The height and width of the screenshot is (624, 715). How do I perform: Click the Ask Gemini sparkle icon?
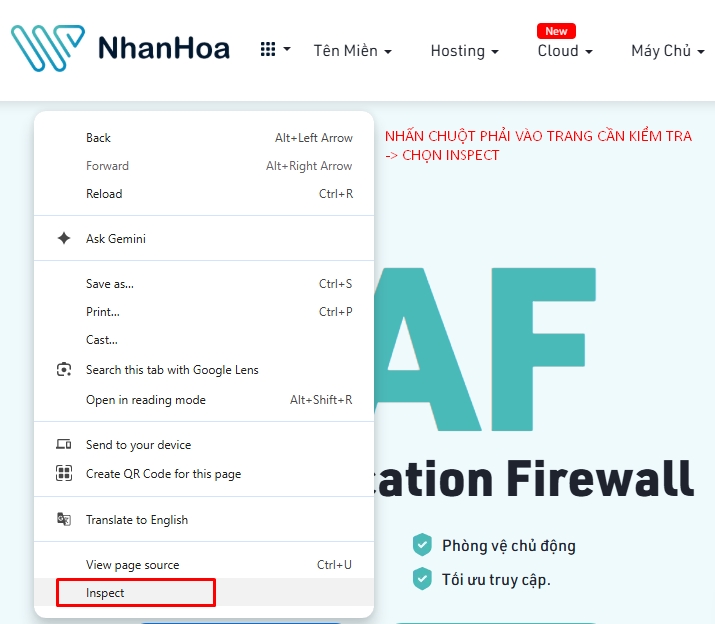(x=64, y=238)
